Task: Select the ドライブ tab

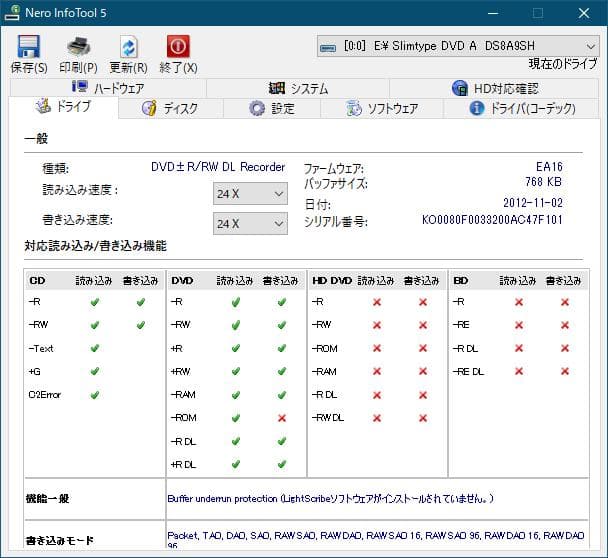Action: point(63,107)
